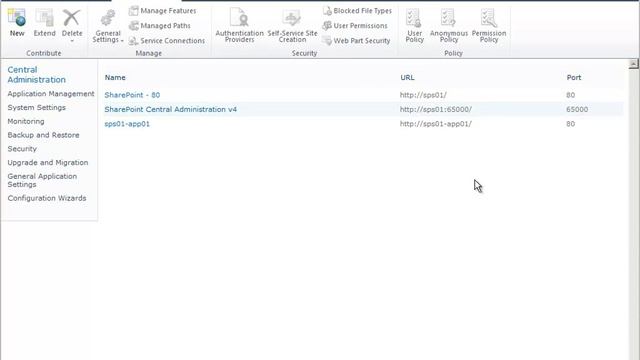Open the Security navigation link
This screenshot has width=640, height=360.
[22, 149]
